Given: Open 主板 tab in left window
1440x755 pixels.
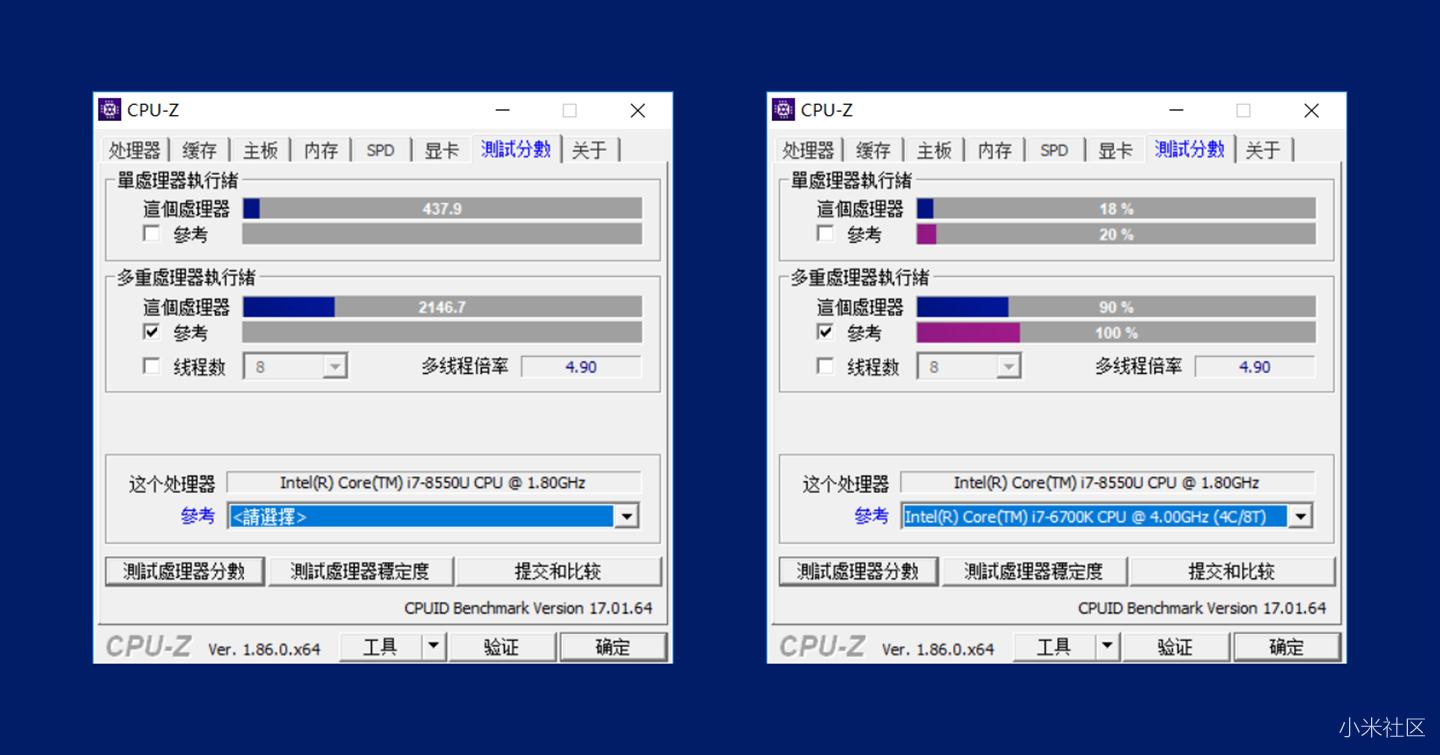Looking at the screenshot, I should [260, 150].
